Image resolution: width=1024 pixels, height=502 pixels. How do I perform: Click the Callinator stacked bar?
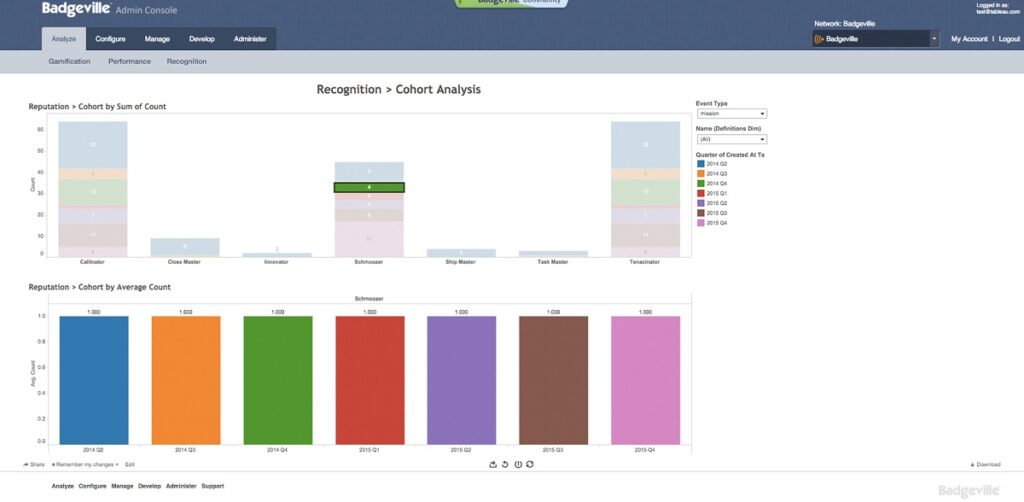tap(93, 189)
